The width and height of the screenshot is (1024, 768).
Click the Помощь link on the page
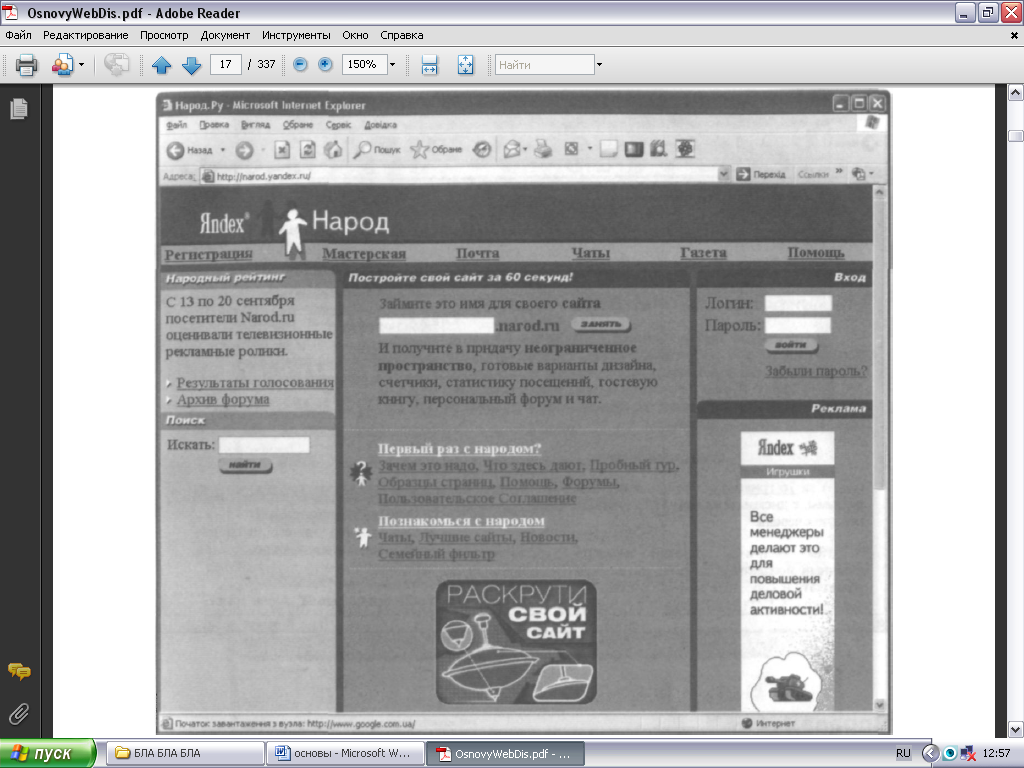(x=816, y=252)
